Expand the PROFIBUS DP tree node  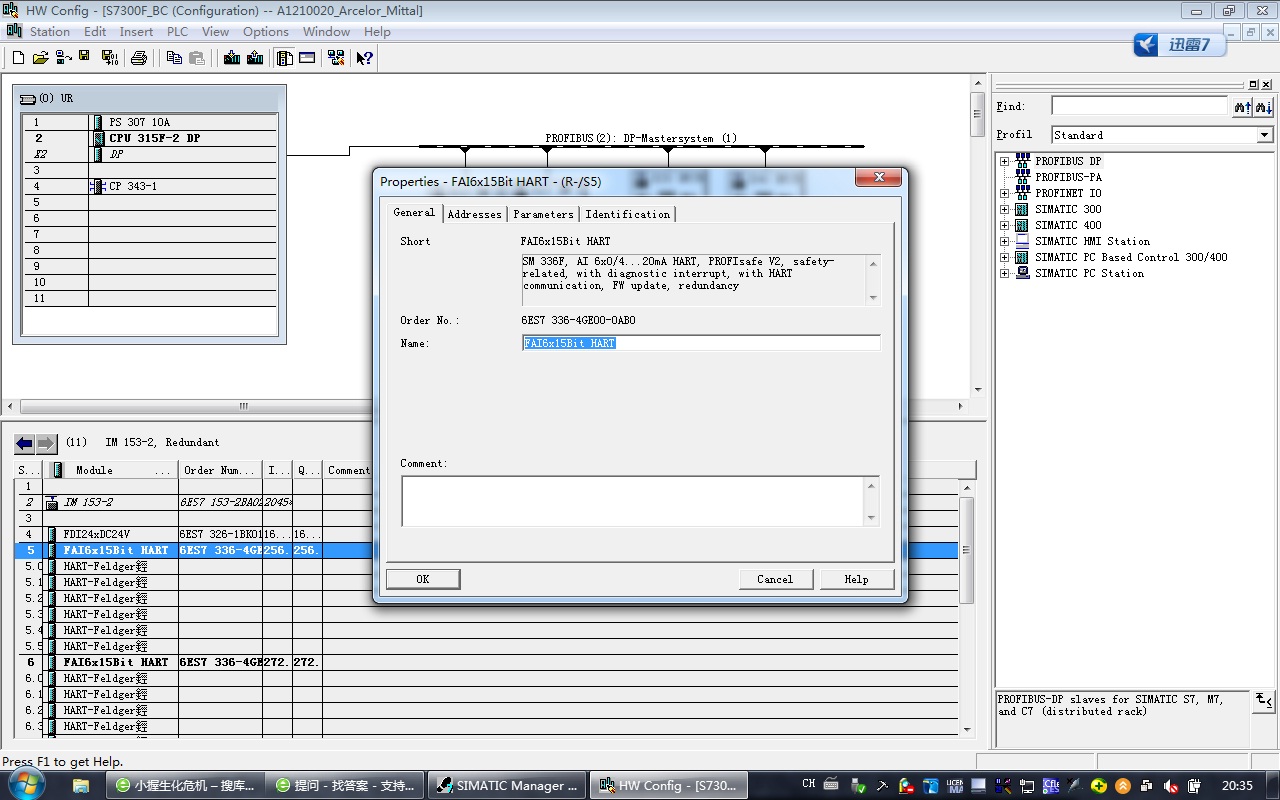(1004, 161)
